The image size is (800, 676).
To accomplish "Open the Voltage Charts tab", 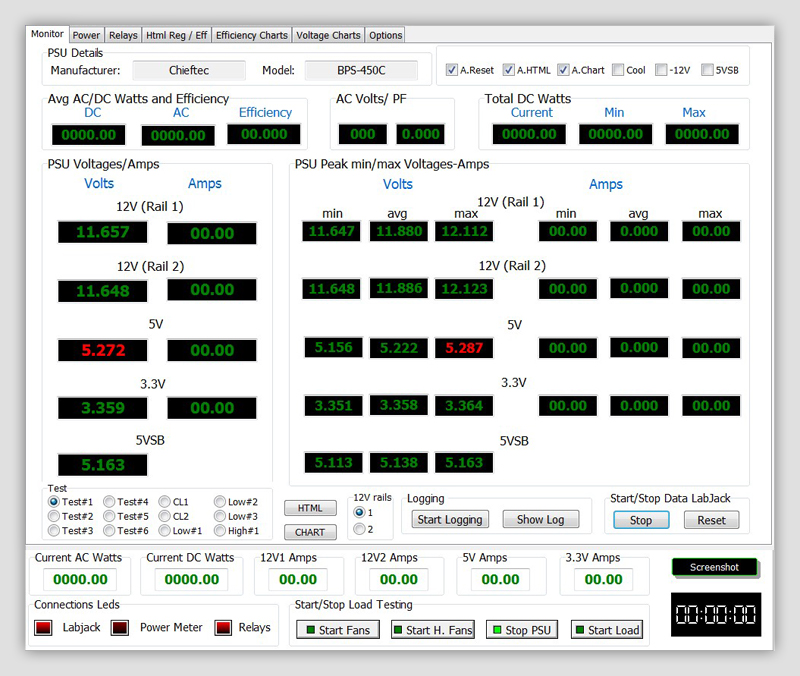I will (328, 35).
